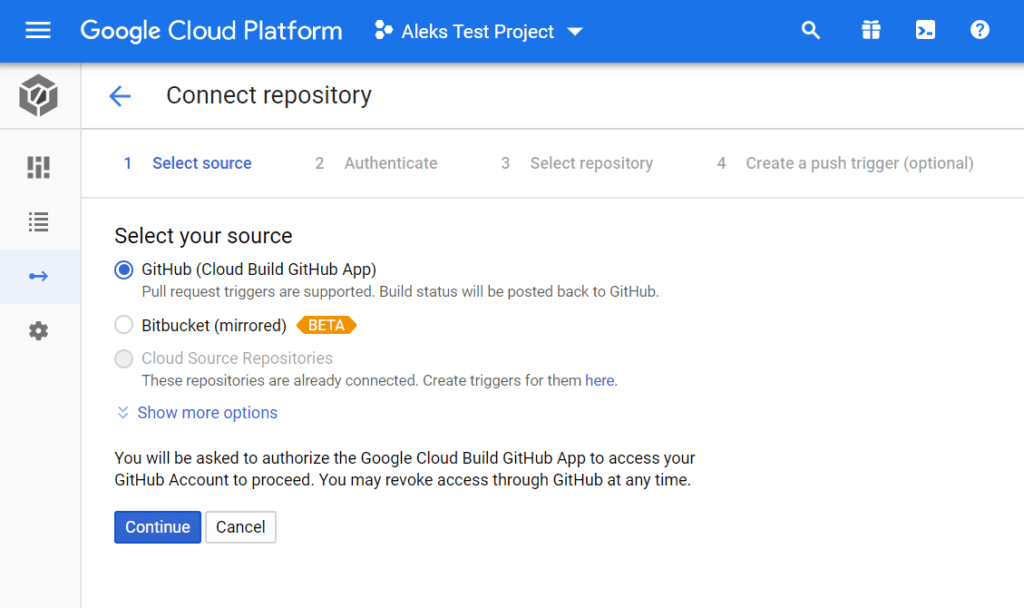This screenshot has height=608, width=1024.
Task: Select the GitHub Cloud Build App source
Action: click(x=123, y=269)
